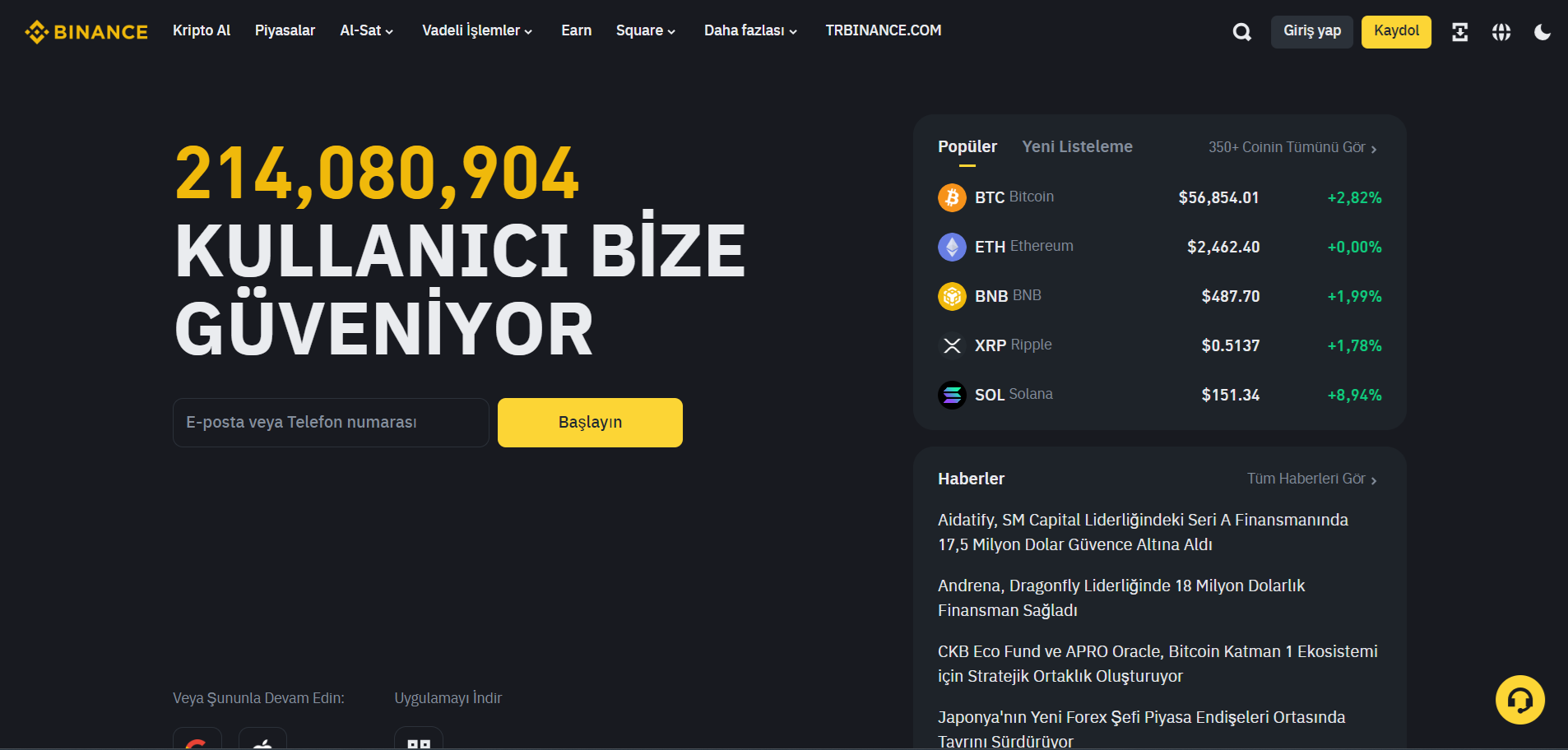Click the desktop app download icon
This screenshot has width=1568, height=750.
click(1460, 31)
